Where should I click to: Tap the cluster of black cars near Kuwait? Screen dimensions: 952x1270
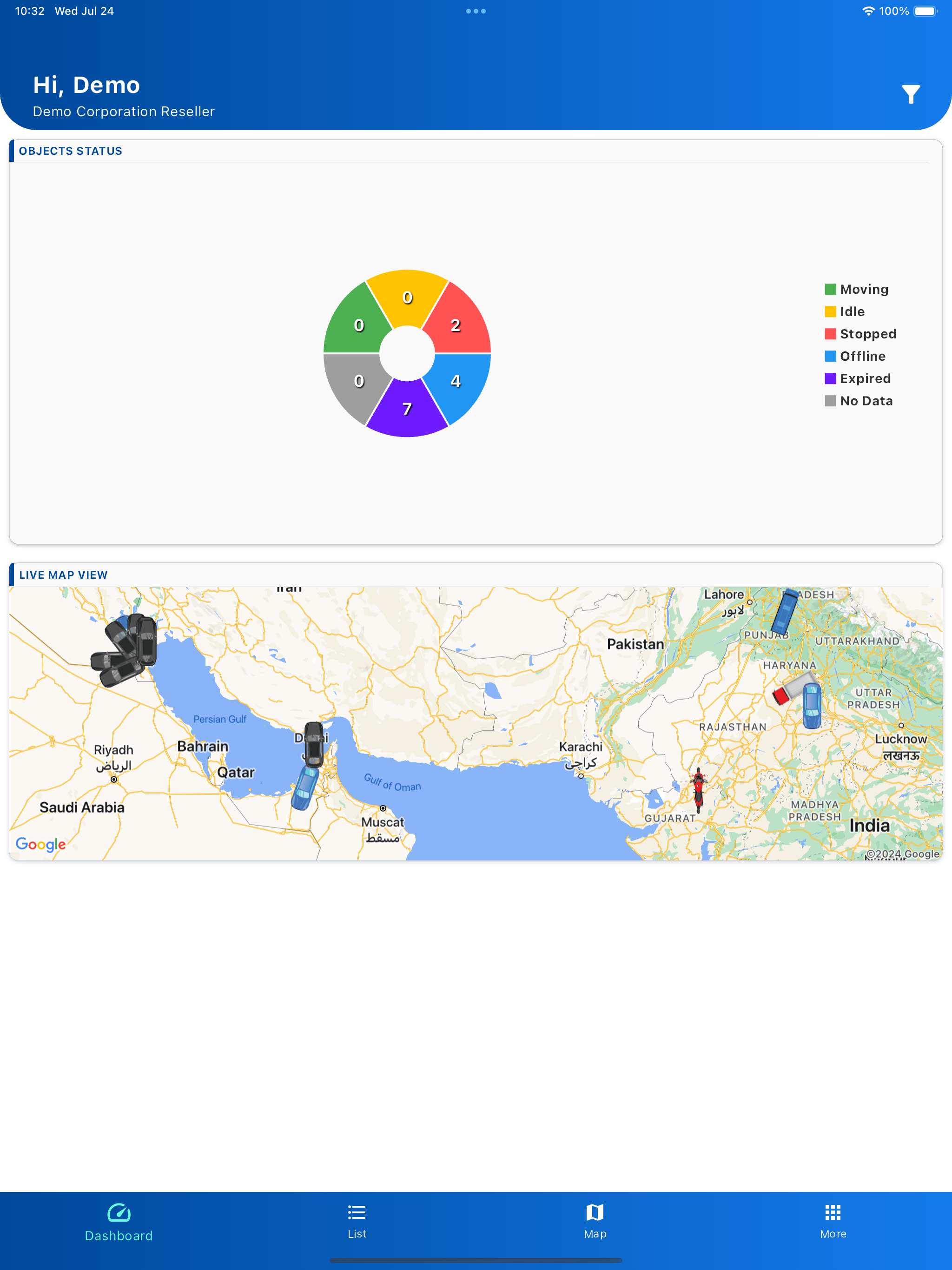[x=125, y=649]
